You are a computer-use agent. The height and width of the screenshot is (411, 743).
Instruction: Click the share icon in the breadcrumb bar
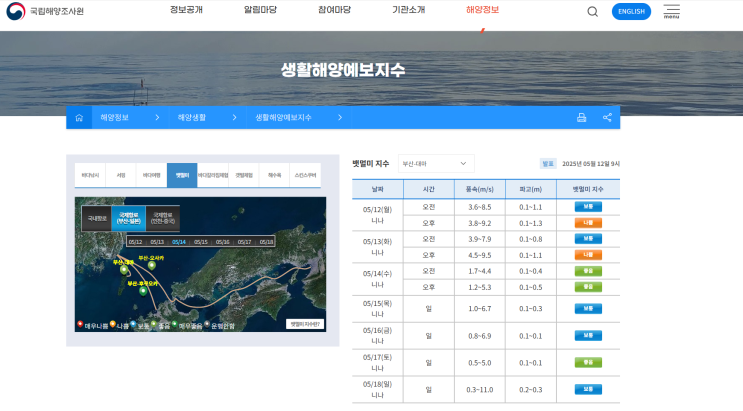pyautogui.click(x=607, y=118)
